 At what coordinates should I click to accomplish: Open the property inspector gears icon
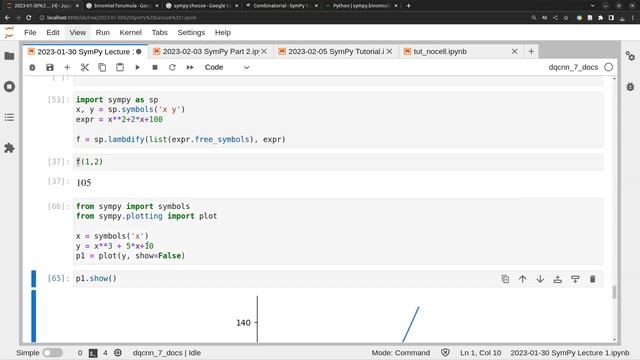click(630, 56)
